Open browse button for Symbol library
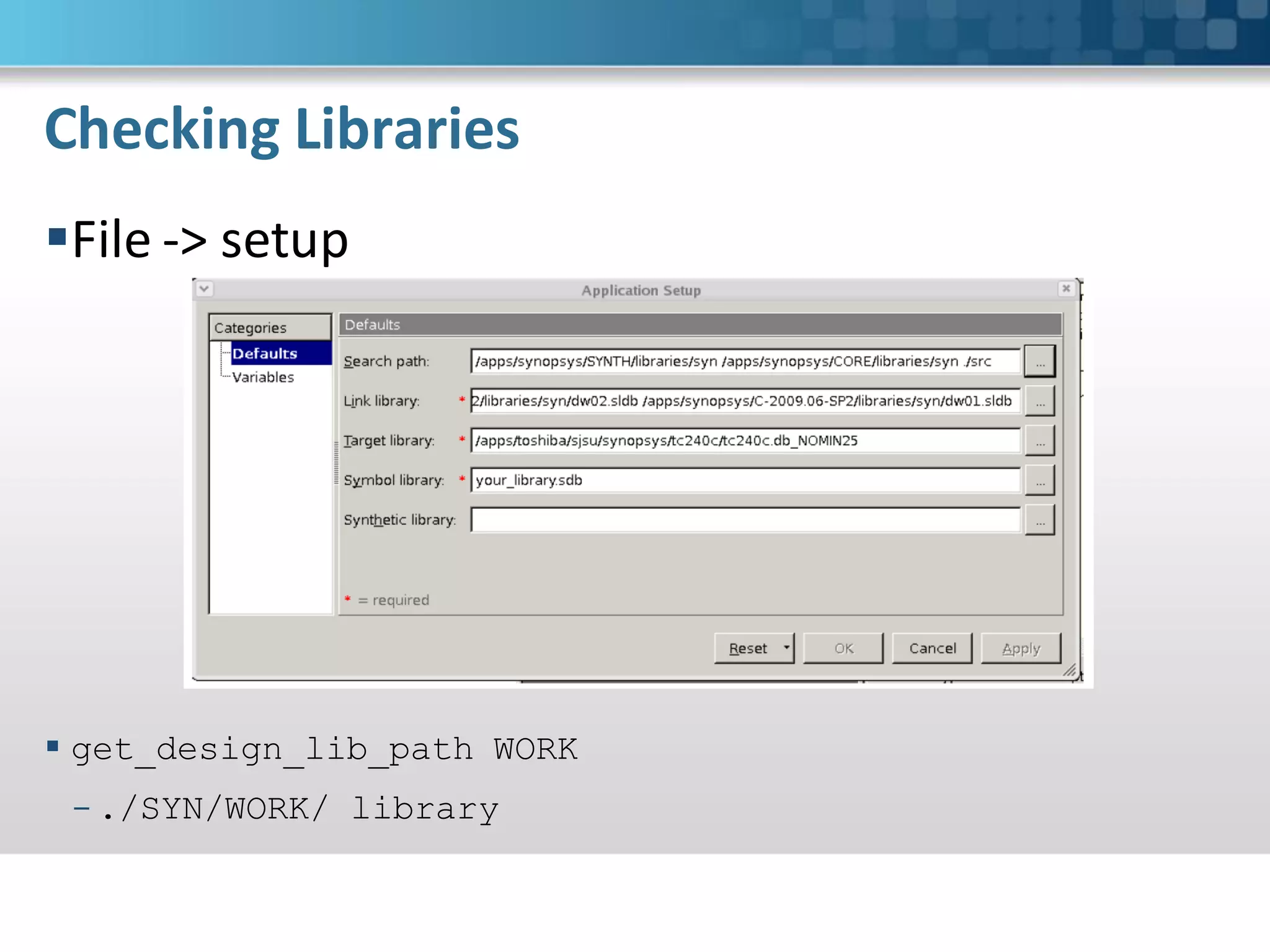1270x952 pixels. pyautogui.click(x=1040, y=480)
